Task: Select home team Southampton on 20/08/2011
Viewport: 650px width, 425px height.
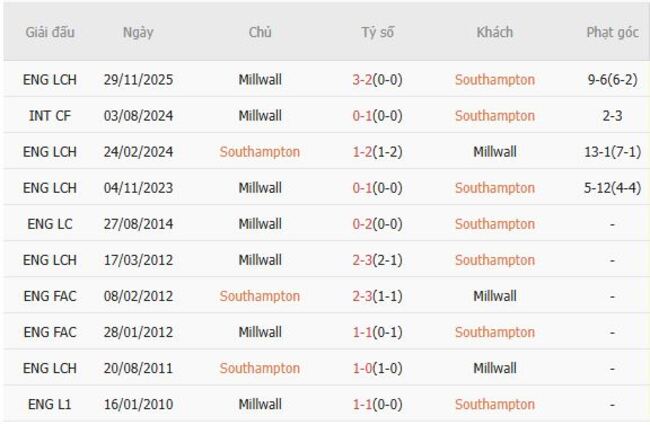Action: 259,368
